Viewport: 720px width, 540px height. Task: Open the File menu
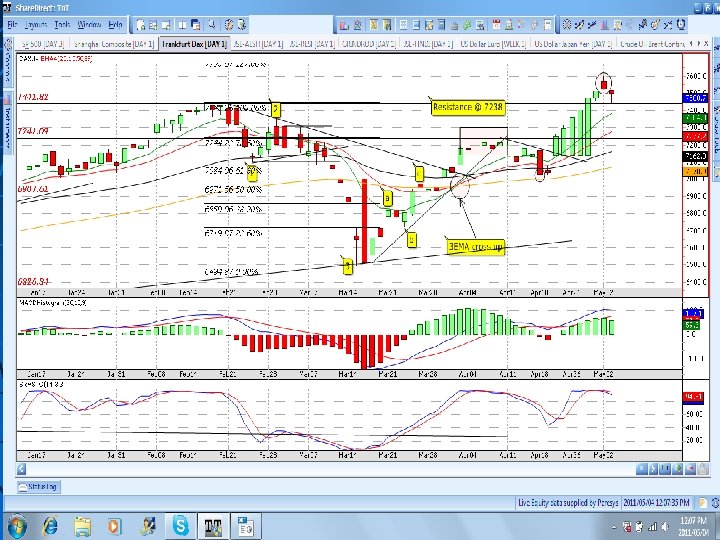click(x=12, y=25)
